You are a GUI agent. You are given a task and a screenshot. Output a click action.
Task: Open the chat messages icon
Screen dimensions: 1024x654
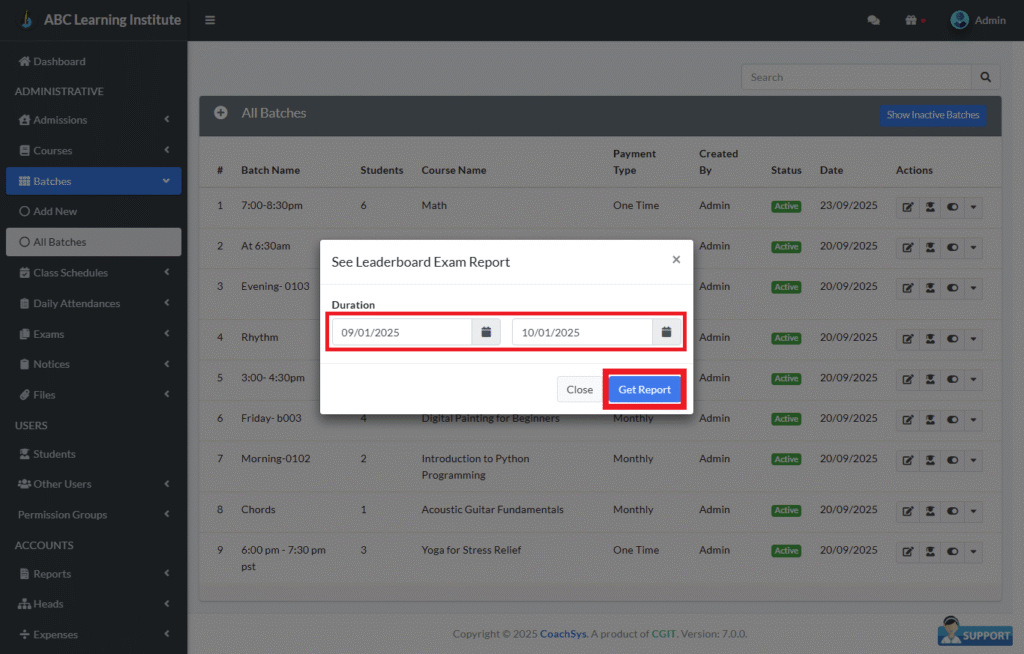(873, 20)
